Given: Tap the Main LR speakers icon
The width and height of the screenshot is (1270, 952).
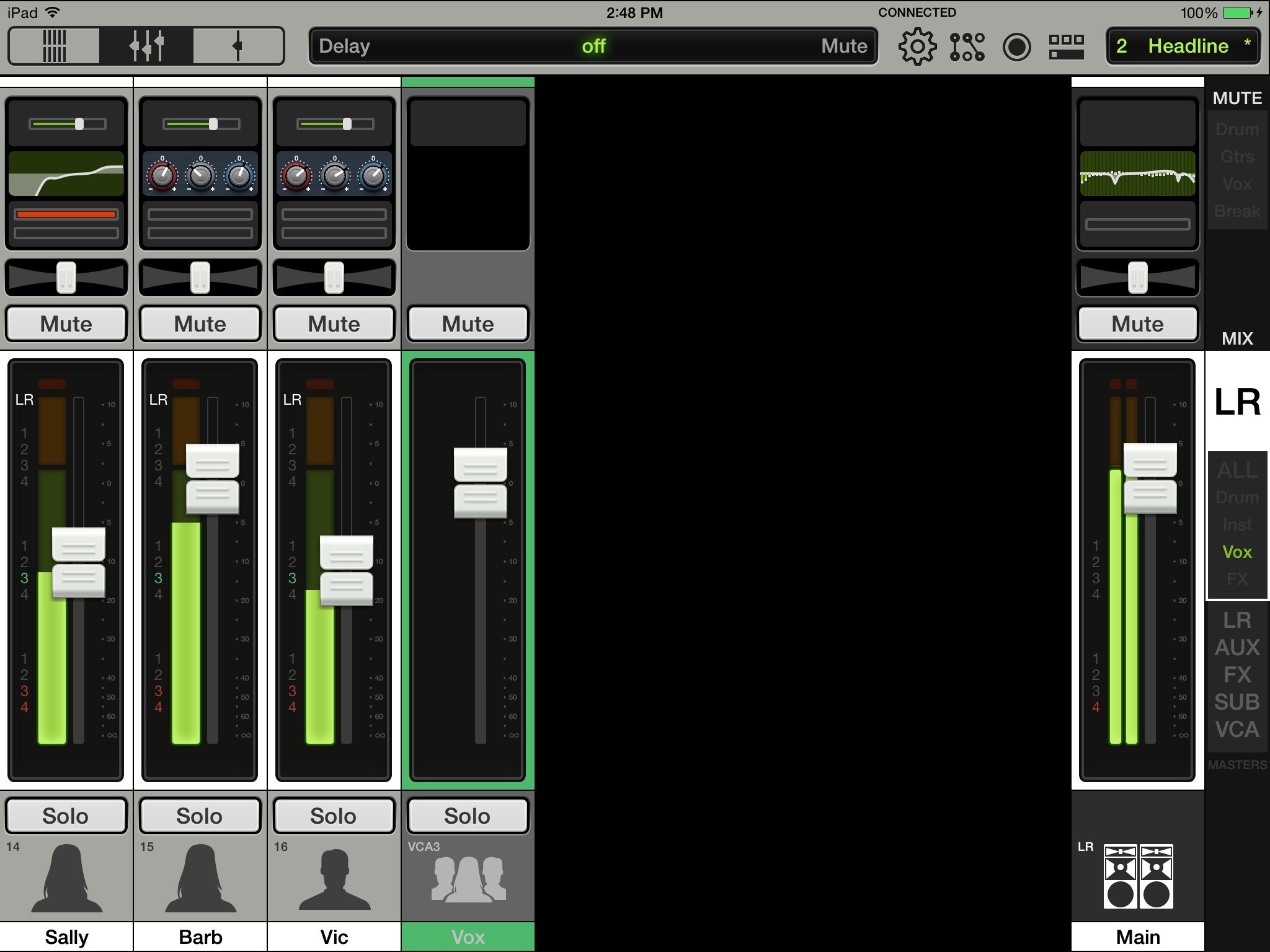Looking at the screenshot, I should pyautogui.click(x=1138, y=876).
